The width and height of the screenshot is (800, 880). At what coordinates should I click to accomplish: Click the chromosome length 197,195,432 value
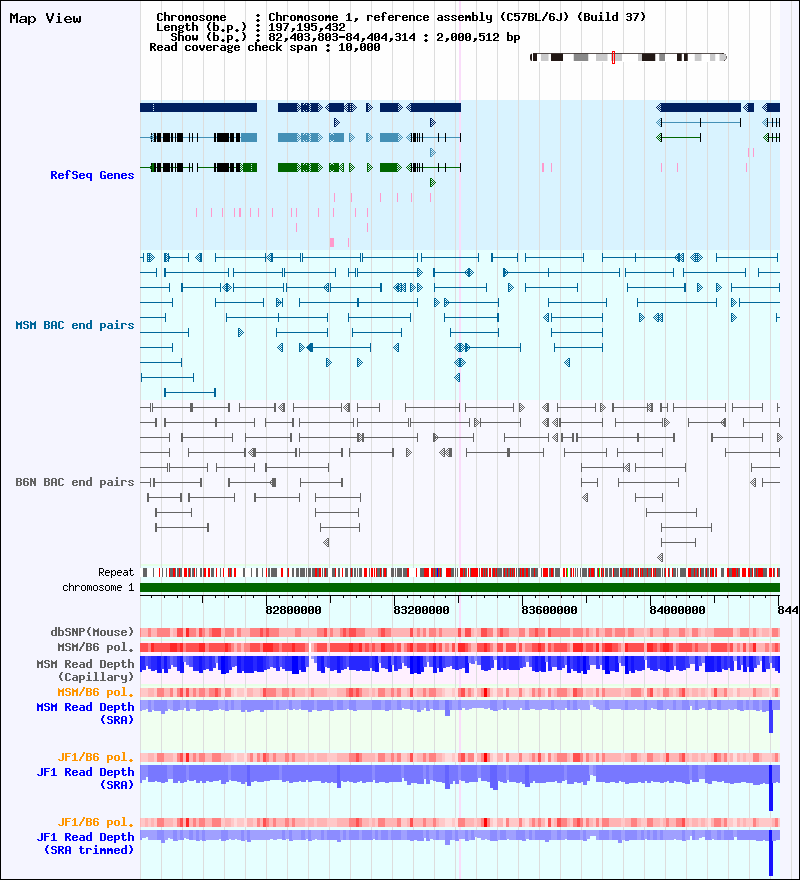307,28
